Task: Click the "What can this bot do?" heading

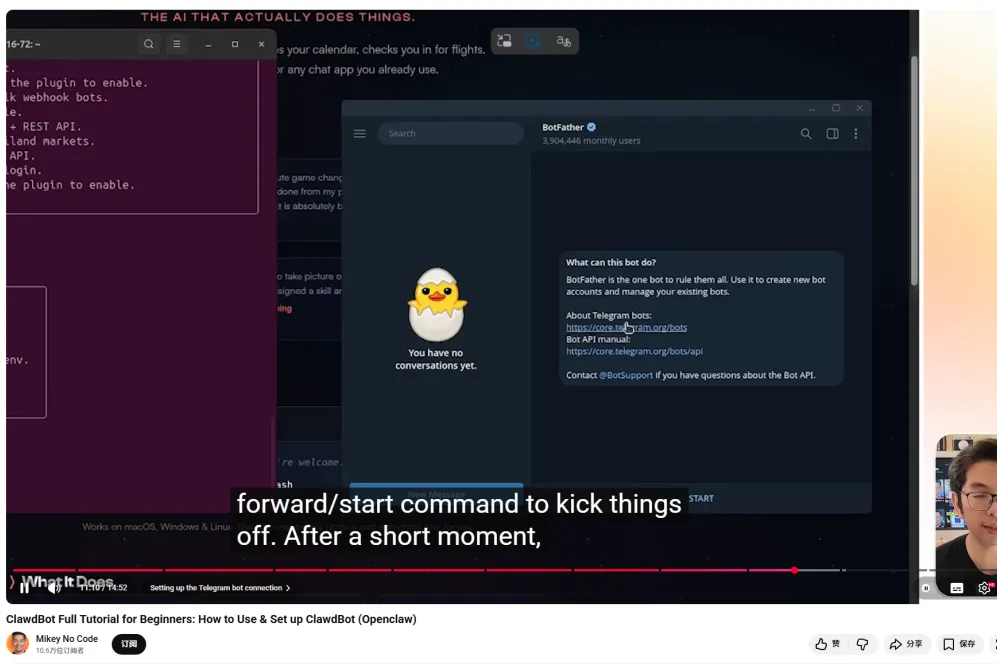Action: [610, 262]
